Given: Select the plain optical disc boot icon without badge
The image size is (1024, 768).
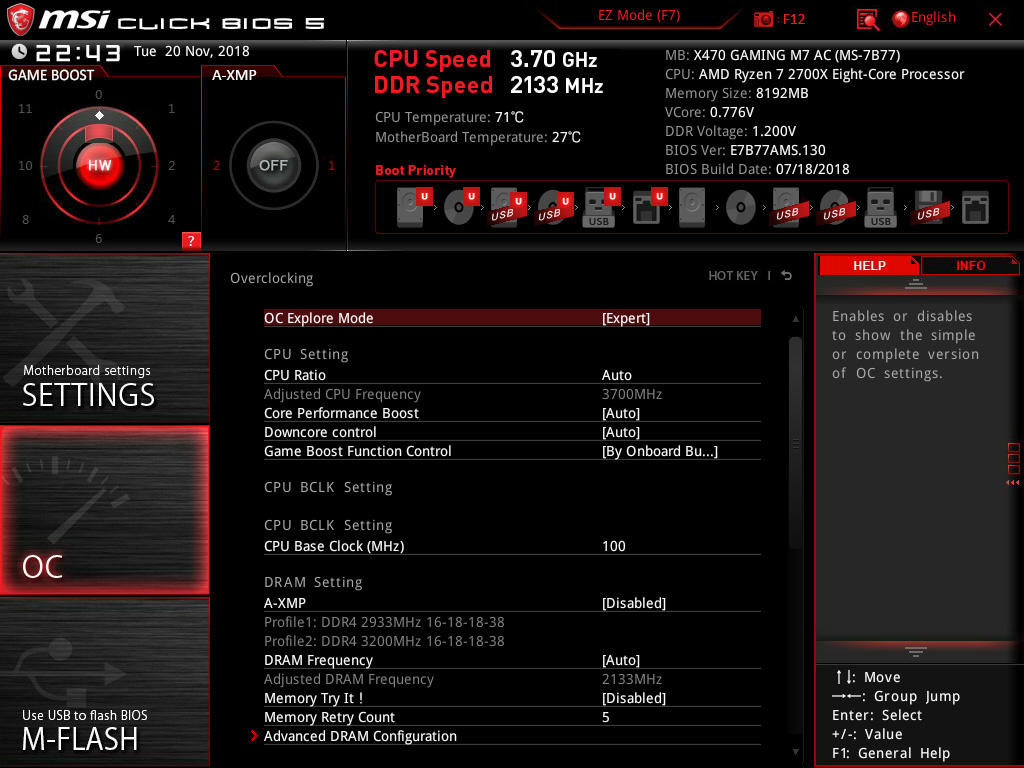Looking at the screenshot, I should coord(741,208).
